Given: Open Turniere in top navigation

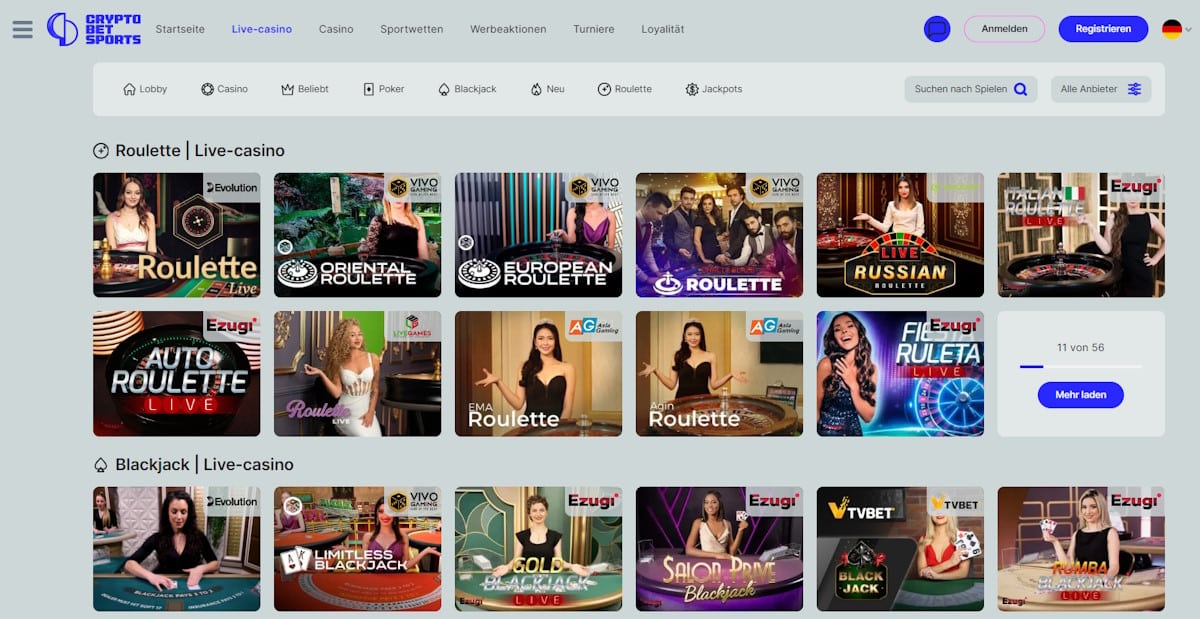Looking at the screenshot, I should (594, 29).
